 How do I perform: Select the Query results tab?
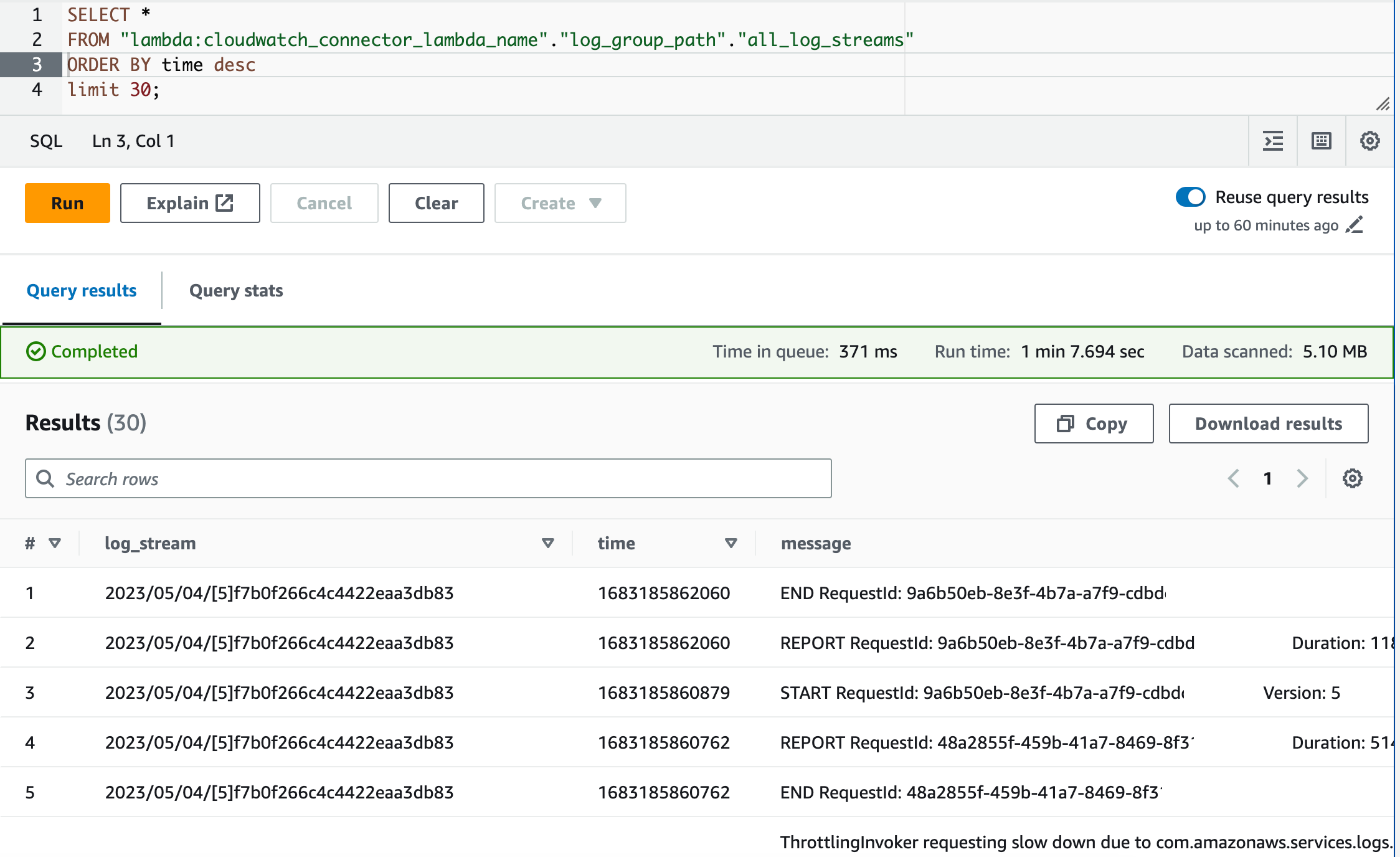(82, 290)
